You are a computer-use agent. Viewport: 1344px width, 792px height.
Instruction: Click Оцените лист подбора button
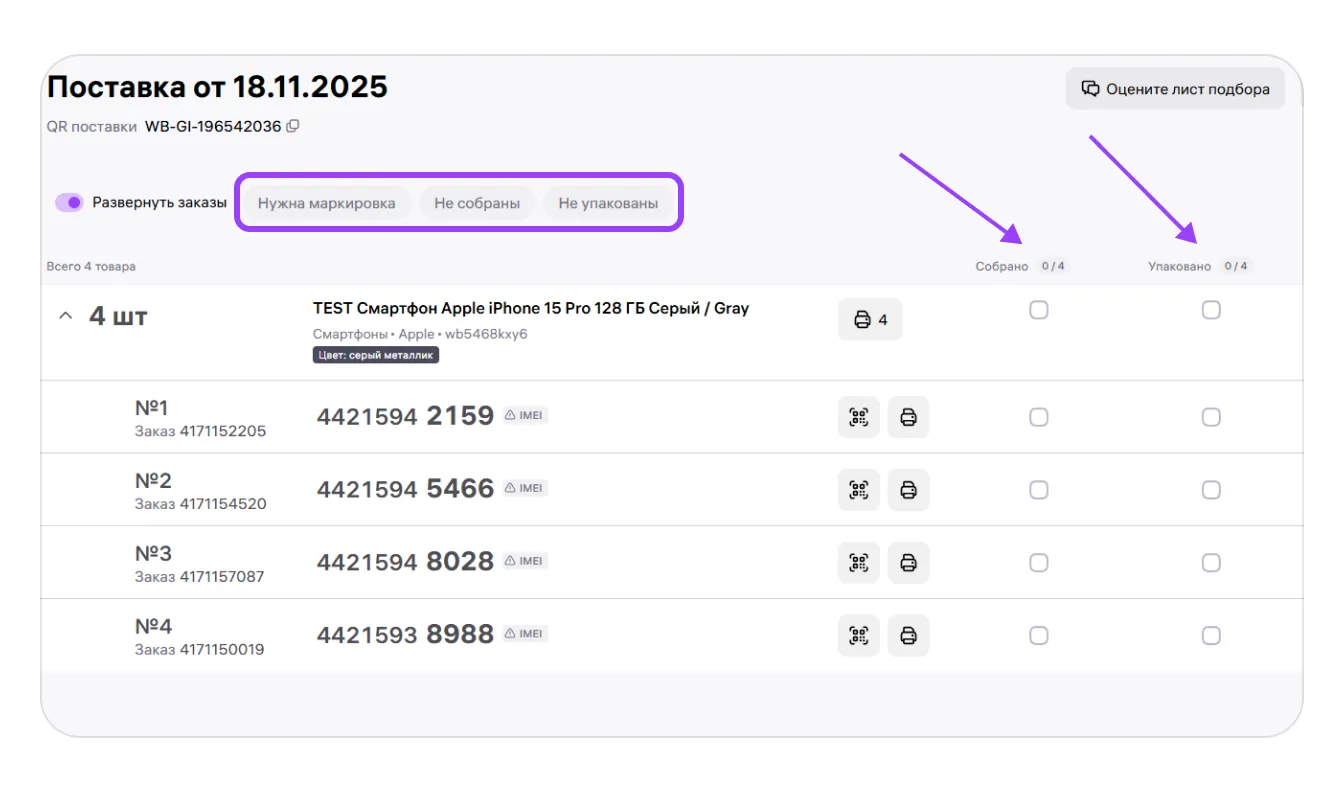point(1175,89)
